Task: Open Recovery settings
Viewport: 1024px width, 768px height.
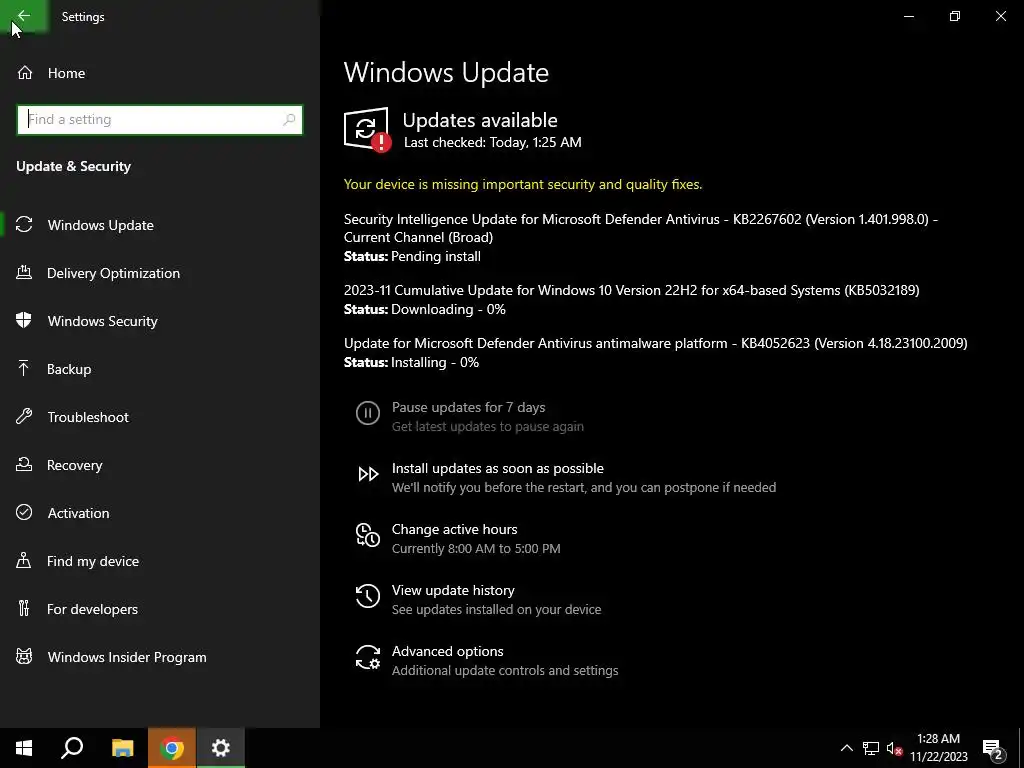Action: tap(74, 465)
